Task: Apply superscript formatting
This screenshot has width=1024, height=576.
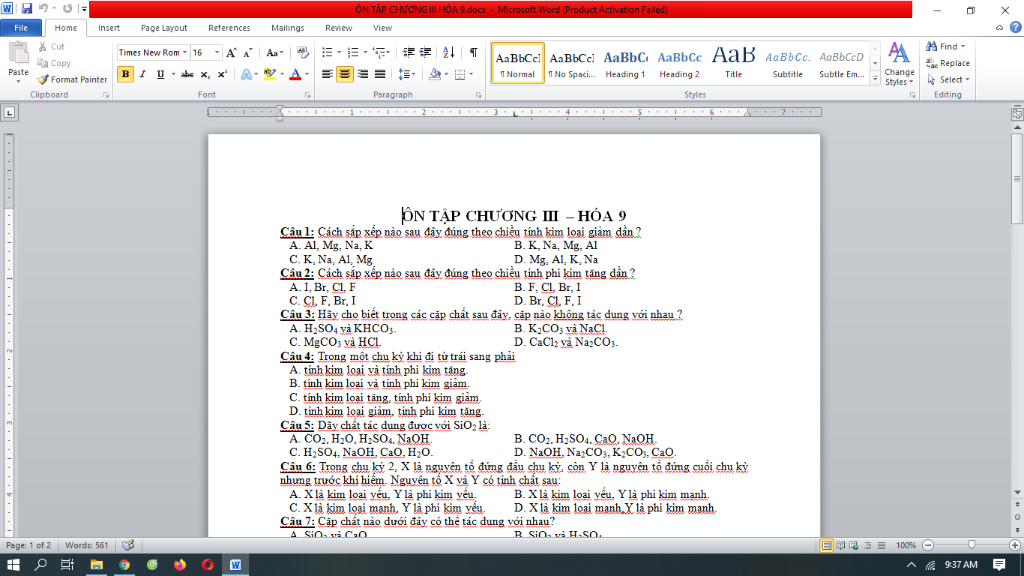Action: pyautogui.click(x=222, y=74)
